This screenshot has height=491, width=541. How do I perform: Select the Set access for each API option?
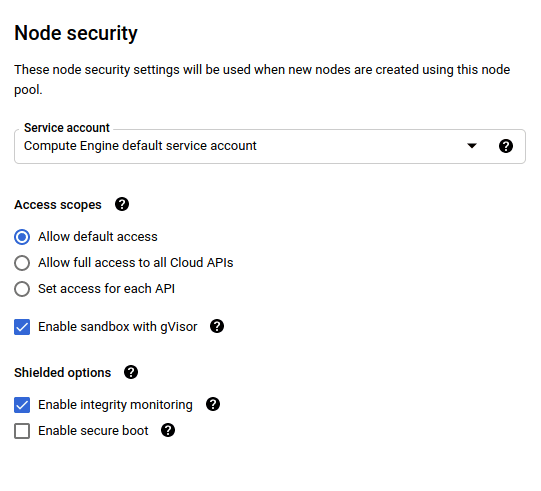click(x=22, y=289)
